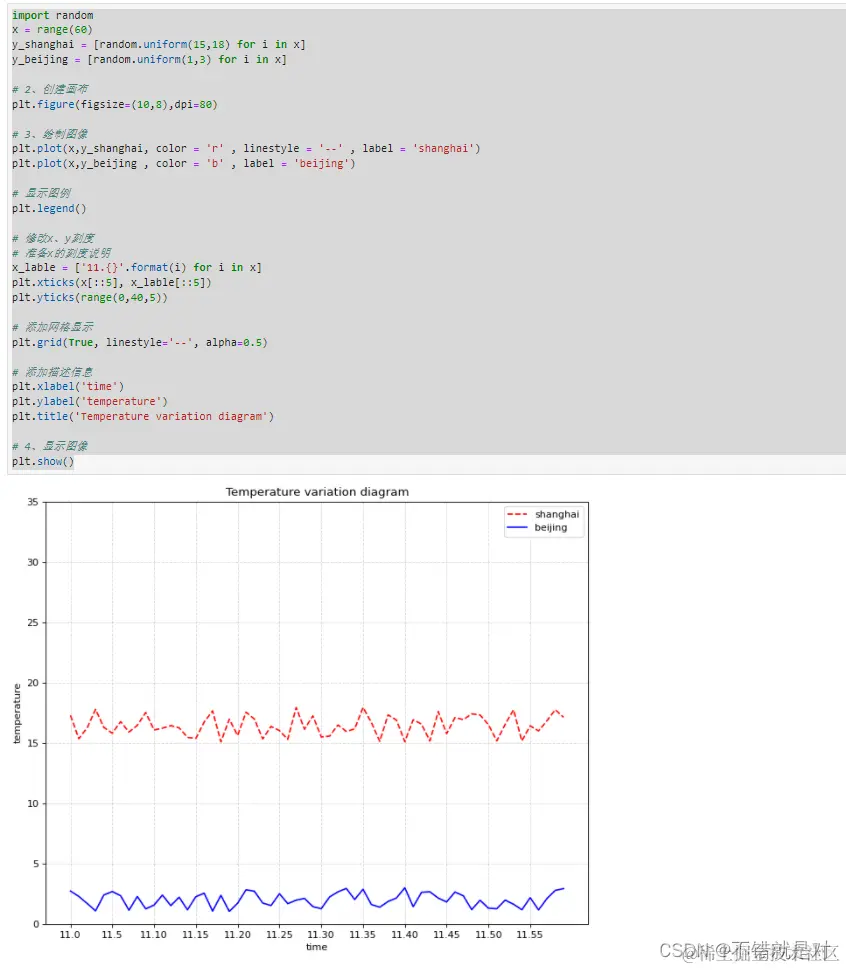Click the x-axis tick '11.15'

[195, 935]
